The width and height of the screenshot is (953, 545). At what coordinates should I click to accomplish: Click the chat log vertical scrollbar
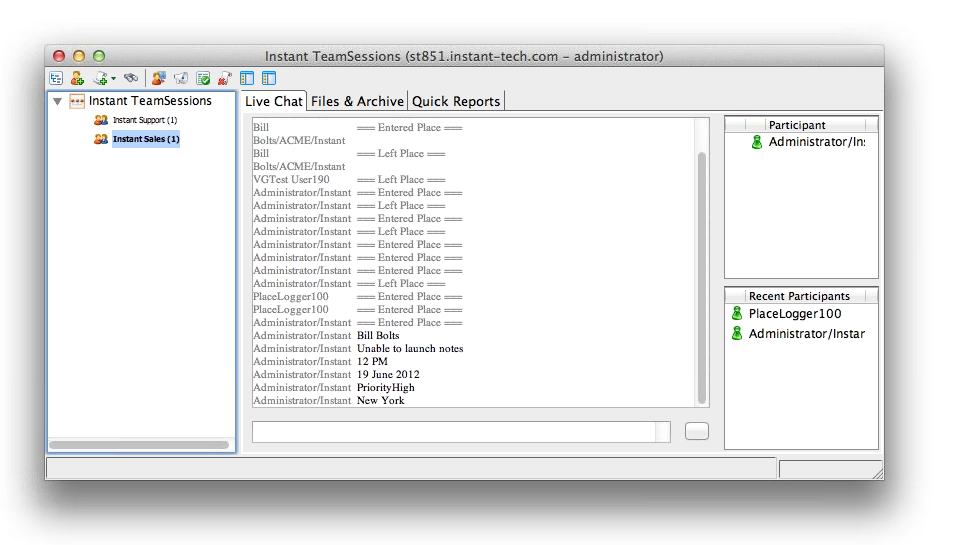click(x=701, y=277)
